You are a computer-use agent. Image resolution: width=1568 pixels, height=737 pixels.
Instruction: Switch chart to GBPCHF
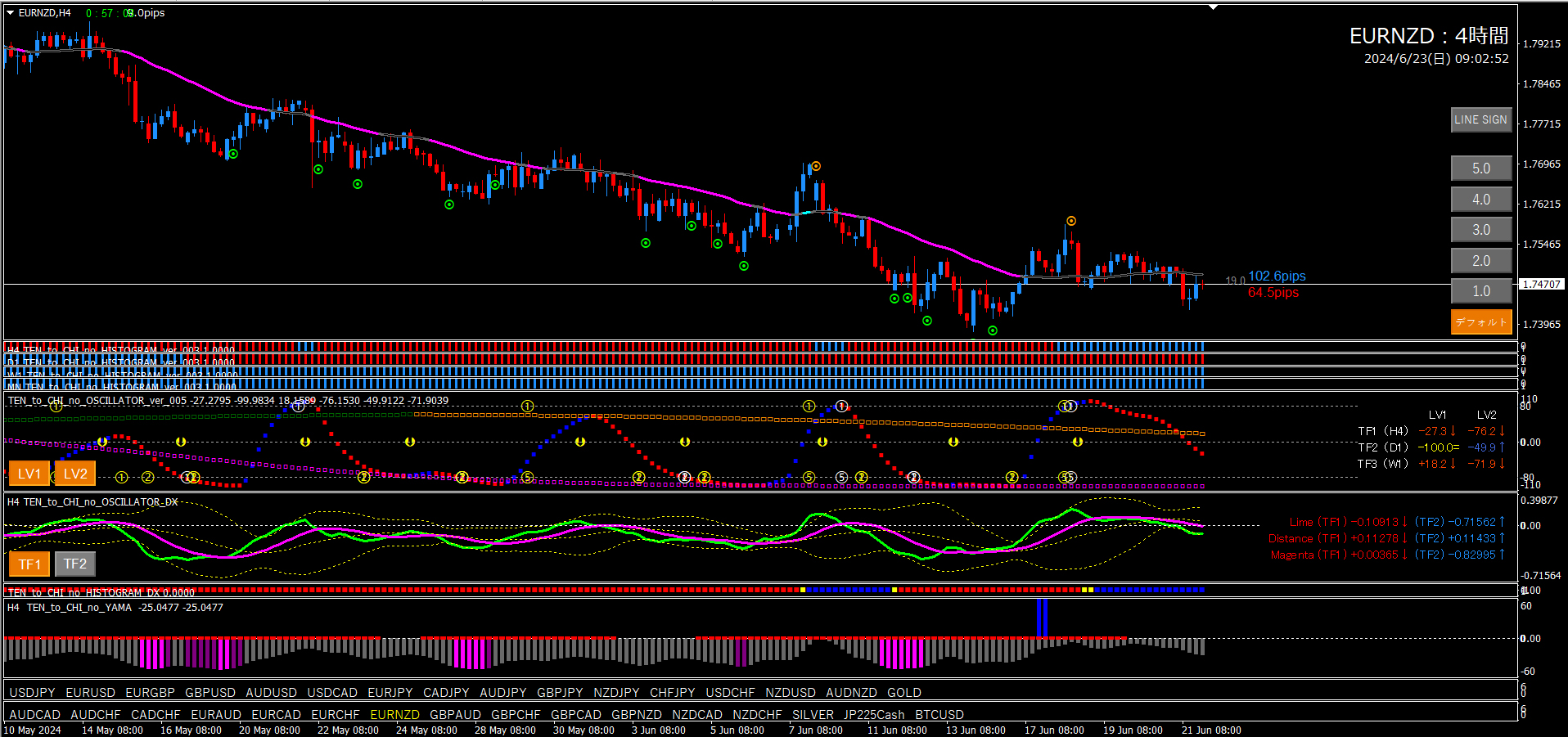pos(516,715)
